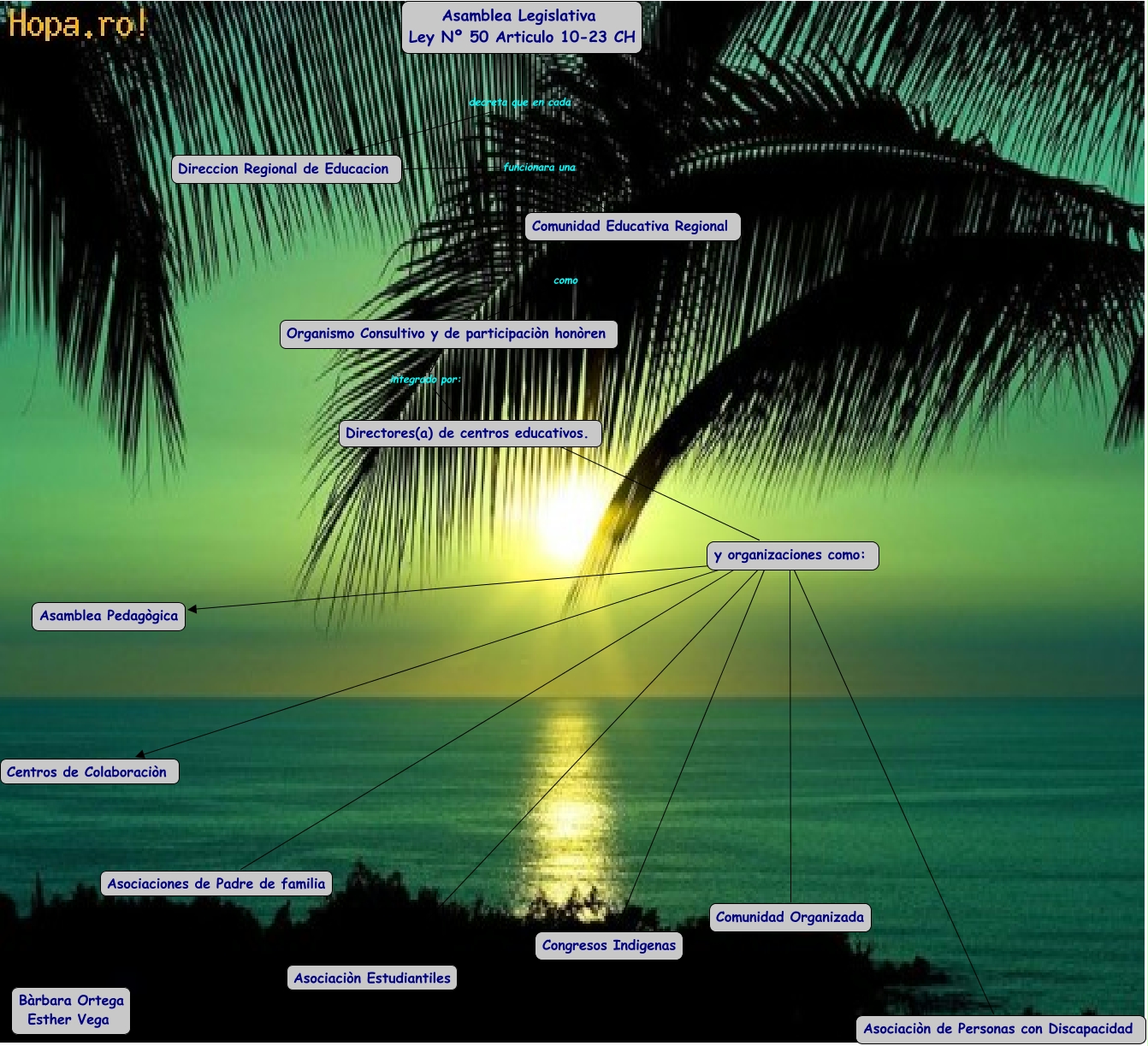Image resolution: width=1148 pixels, height=1046 pixels.
Task: Click the Asamblea Pedagògica node
Action: pos(109,616)
